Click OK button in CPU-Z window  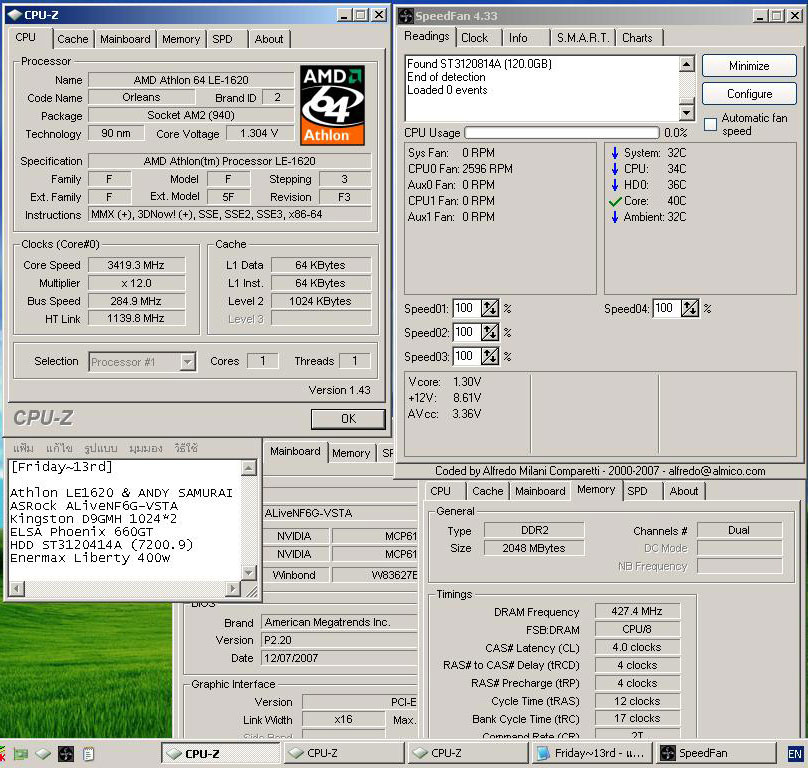348,419
